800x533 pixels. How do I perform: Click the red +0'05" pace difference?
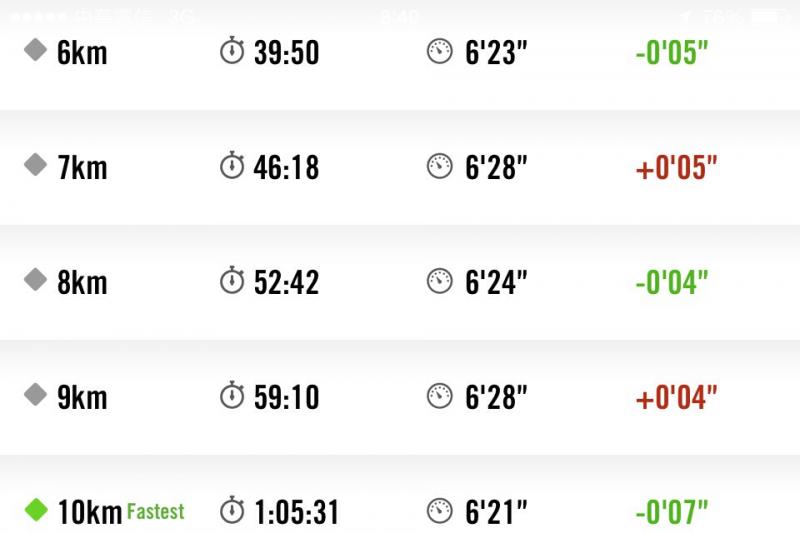[x=677, y=167]
